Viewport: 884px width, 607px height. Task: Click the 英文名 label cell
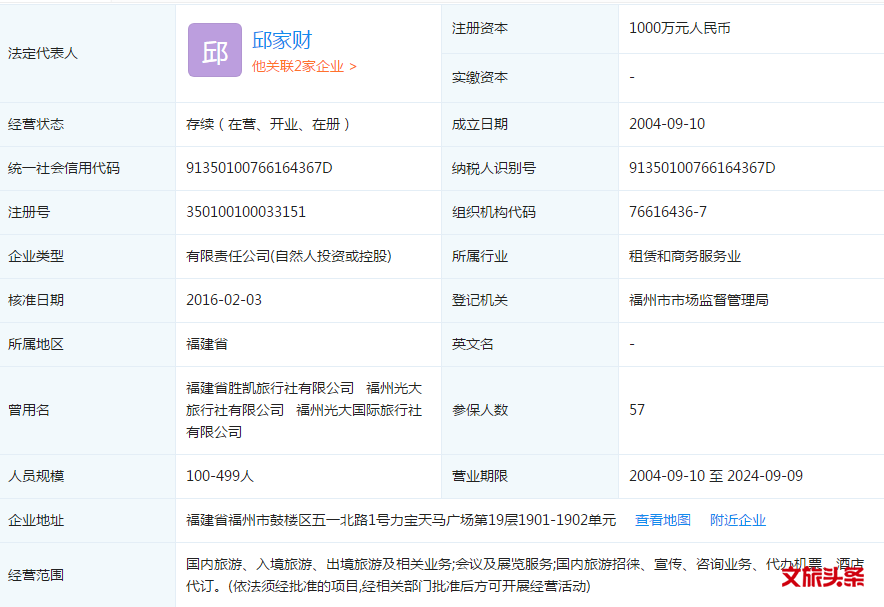coord(530,344)
